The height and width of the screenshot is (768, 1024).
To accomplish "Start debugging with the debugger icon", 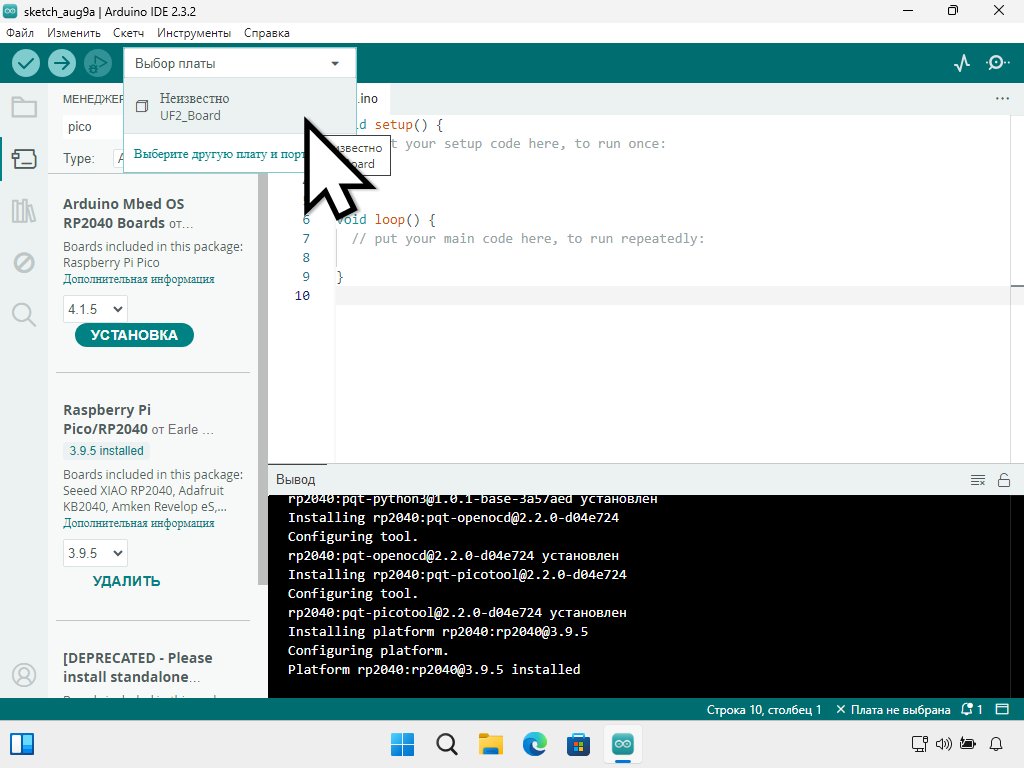I will coord(98,63).
